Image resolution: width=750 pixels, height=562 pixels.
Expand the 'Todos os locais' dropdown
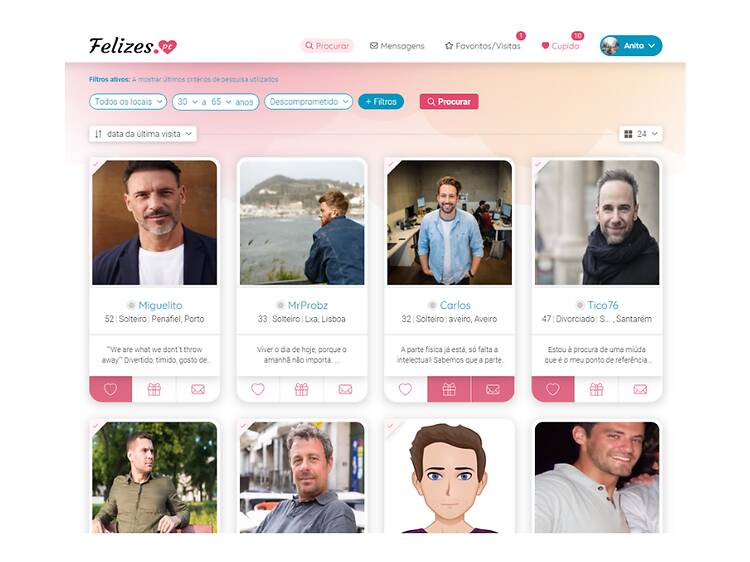coord(128,102)
